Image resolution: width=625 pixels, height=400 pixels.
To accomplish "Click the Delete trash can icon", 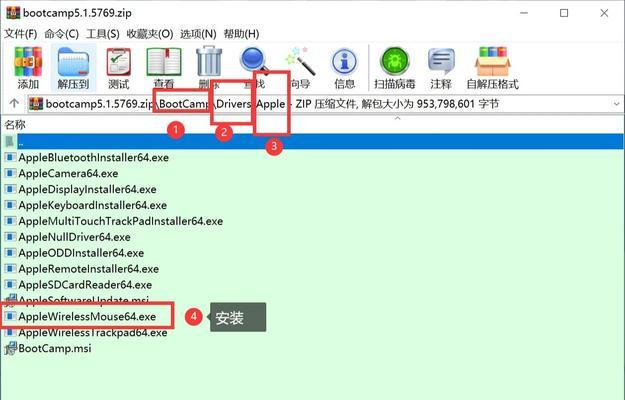I will click(x=209, y=61).
